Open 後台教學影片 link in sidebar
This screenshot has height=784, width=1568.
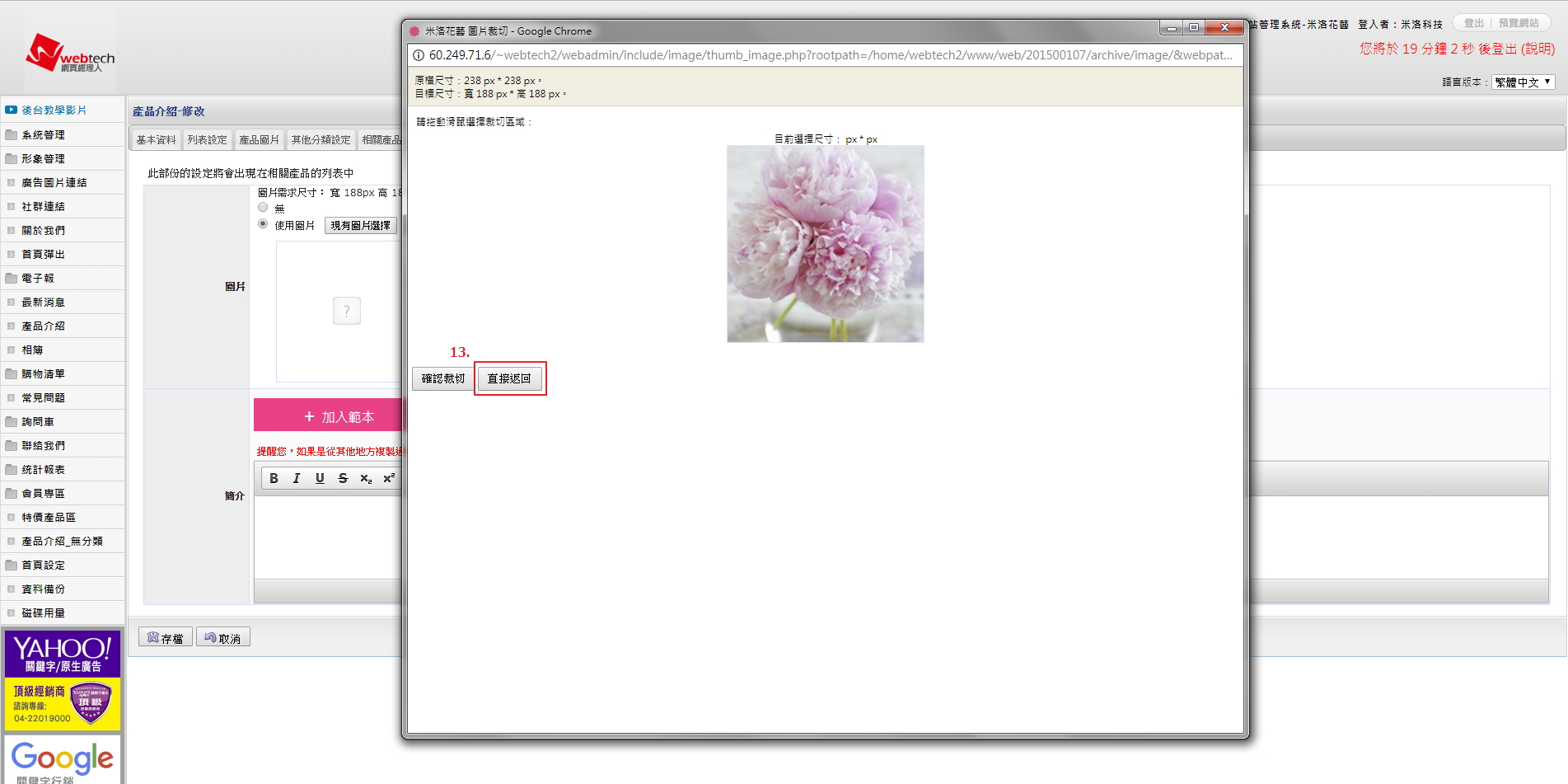click(x=54, y=110)
